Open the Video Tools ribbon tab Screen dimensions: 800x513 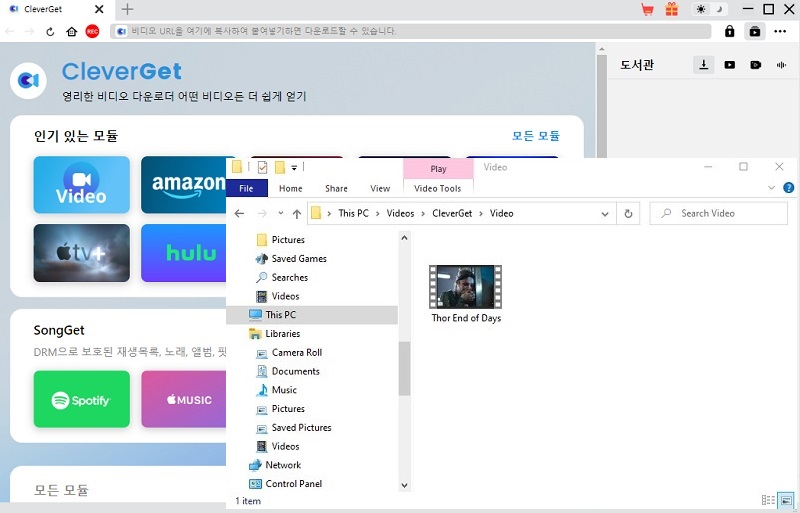pyautogui.click(x=438, y=188)
